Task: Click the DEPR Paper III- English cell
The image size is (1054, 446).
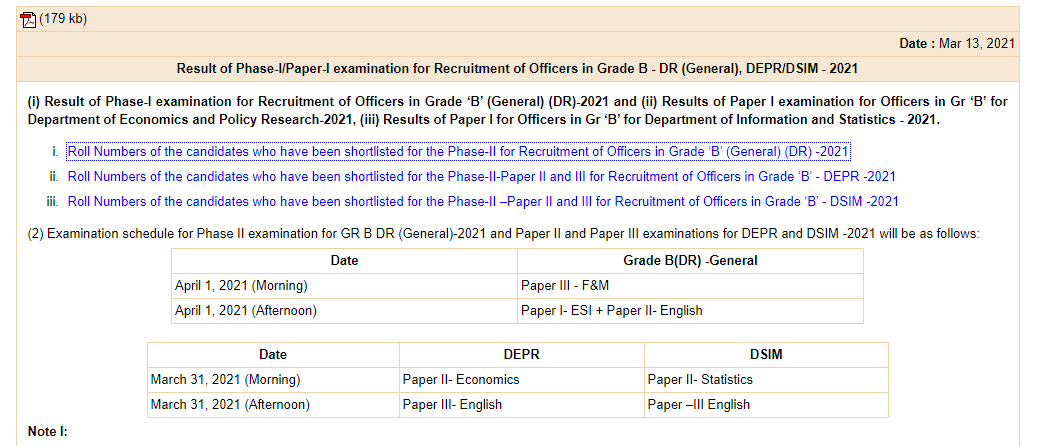Action: pos(452,405)
